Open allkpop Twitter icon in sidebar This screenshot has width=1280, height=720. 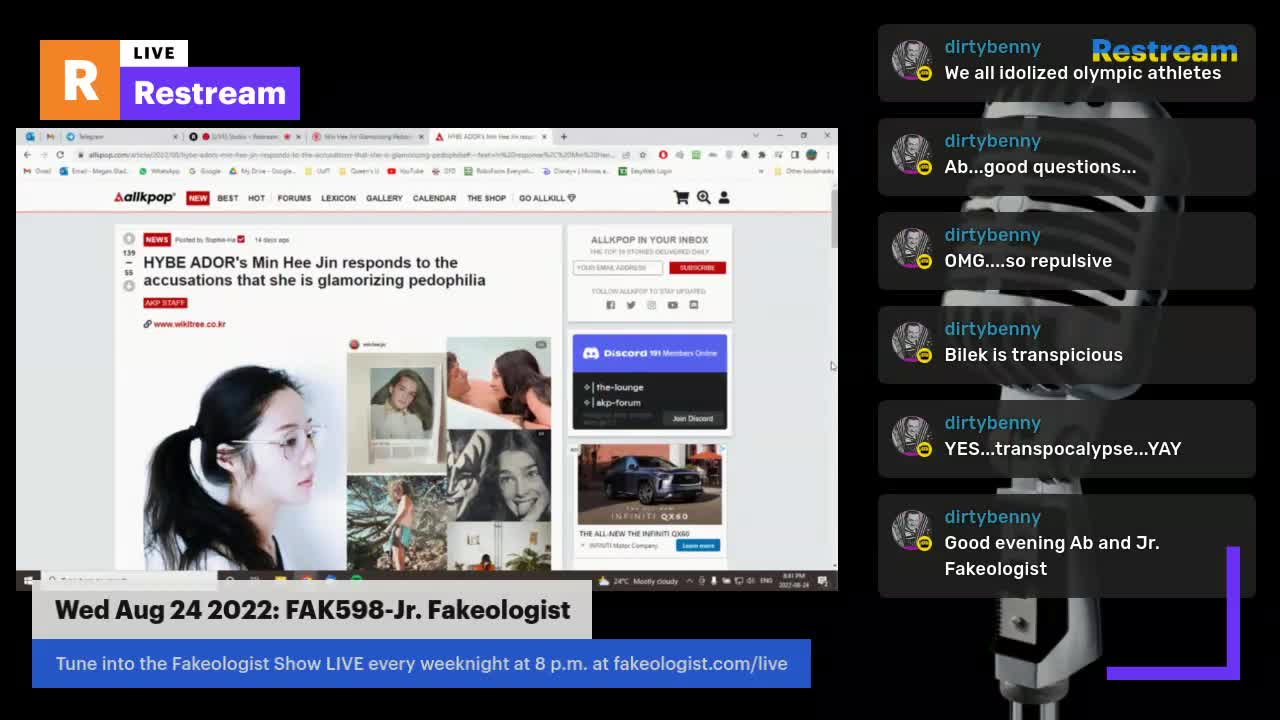click(631, 305)
